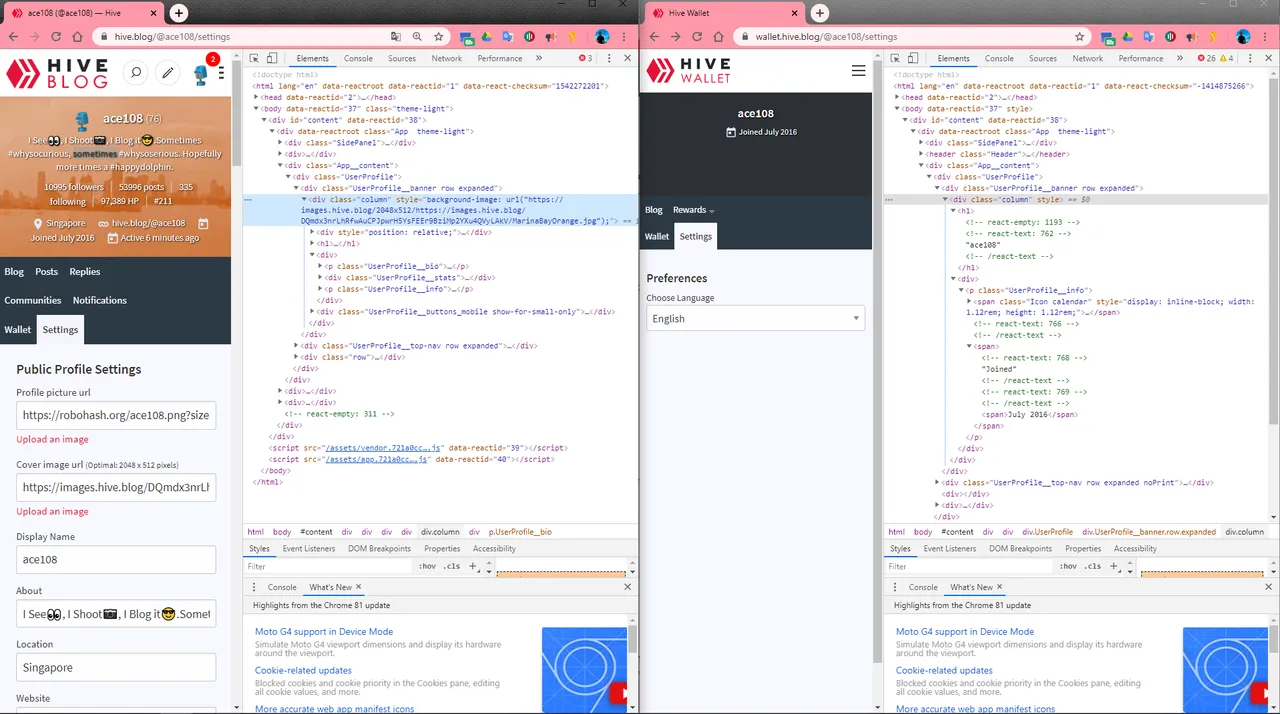
Task: Open Accessibility tab in right DevTools
Action: pyautogui.click(x=1136, y=548)
